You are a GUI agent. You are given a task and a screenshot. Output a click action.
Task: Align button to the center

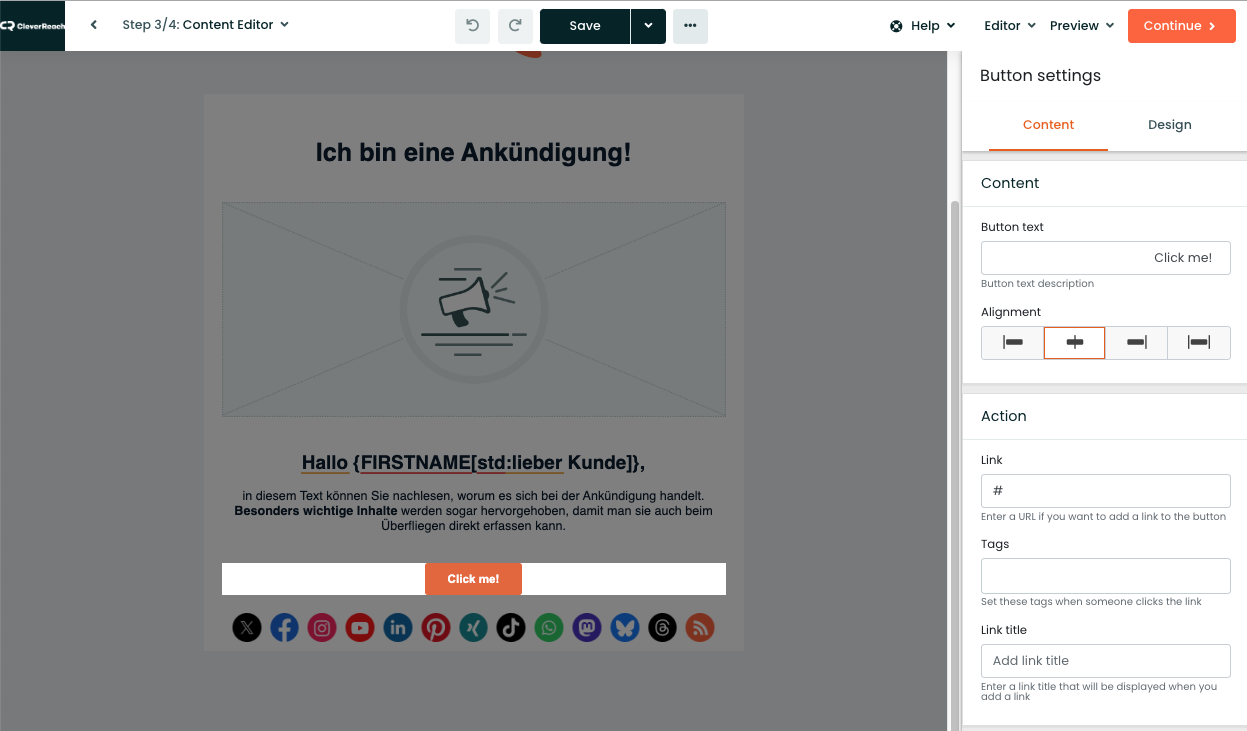tap(1074, 342)
